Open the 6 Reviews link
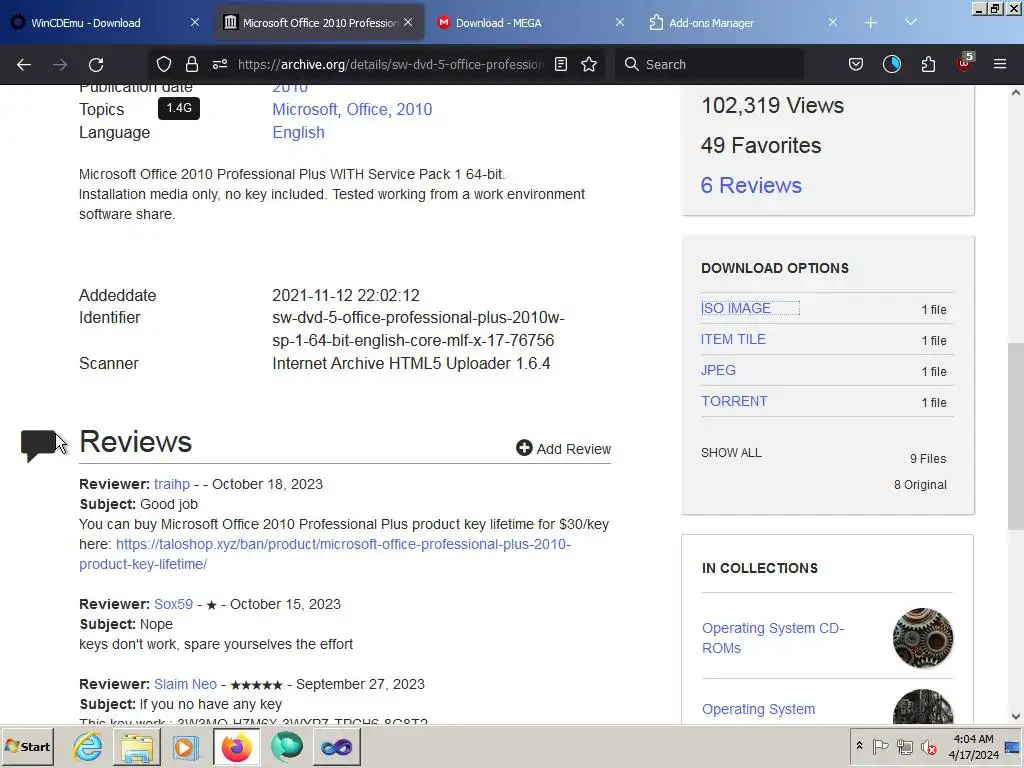 pos(751,185)
